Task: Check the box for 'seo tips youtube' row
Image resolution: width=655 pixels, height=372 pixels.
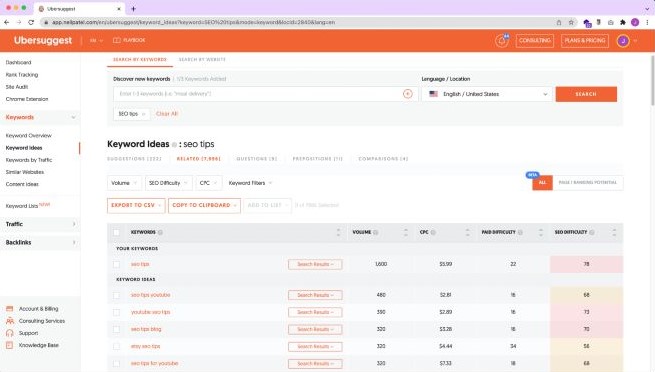Action: pyautogui.click(x=117, y=295)
